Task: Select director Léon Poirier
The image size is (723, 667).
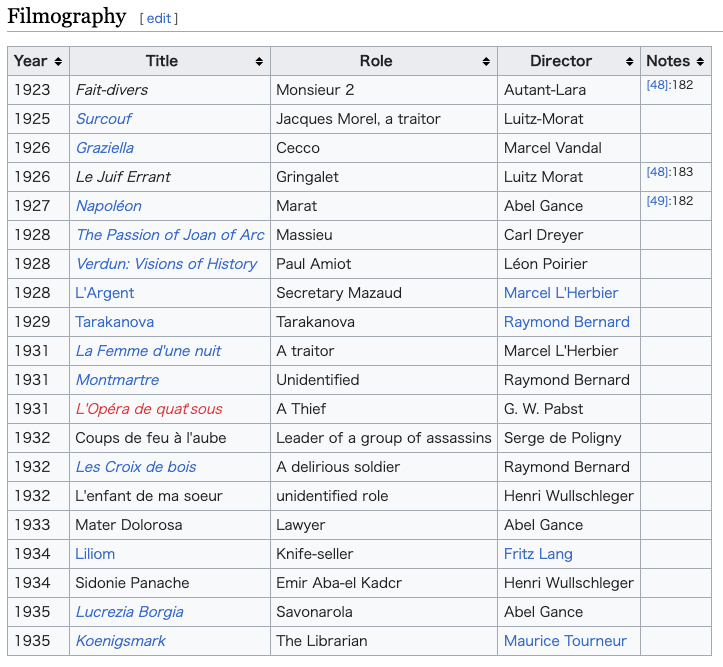Action: click(545, 264)
